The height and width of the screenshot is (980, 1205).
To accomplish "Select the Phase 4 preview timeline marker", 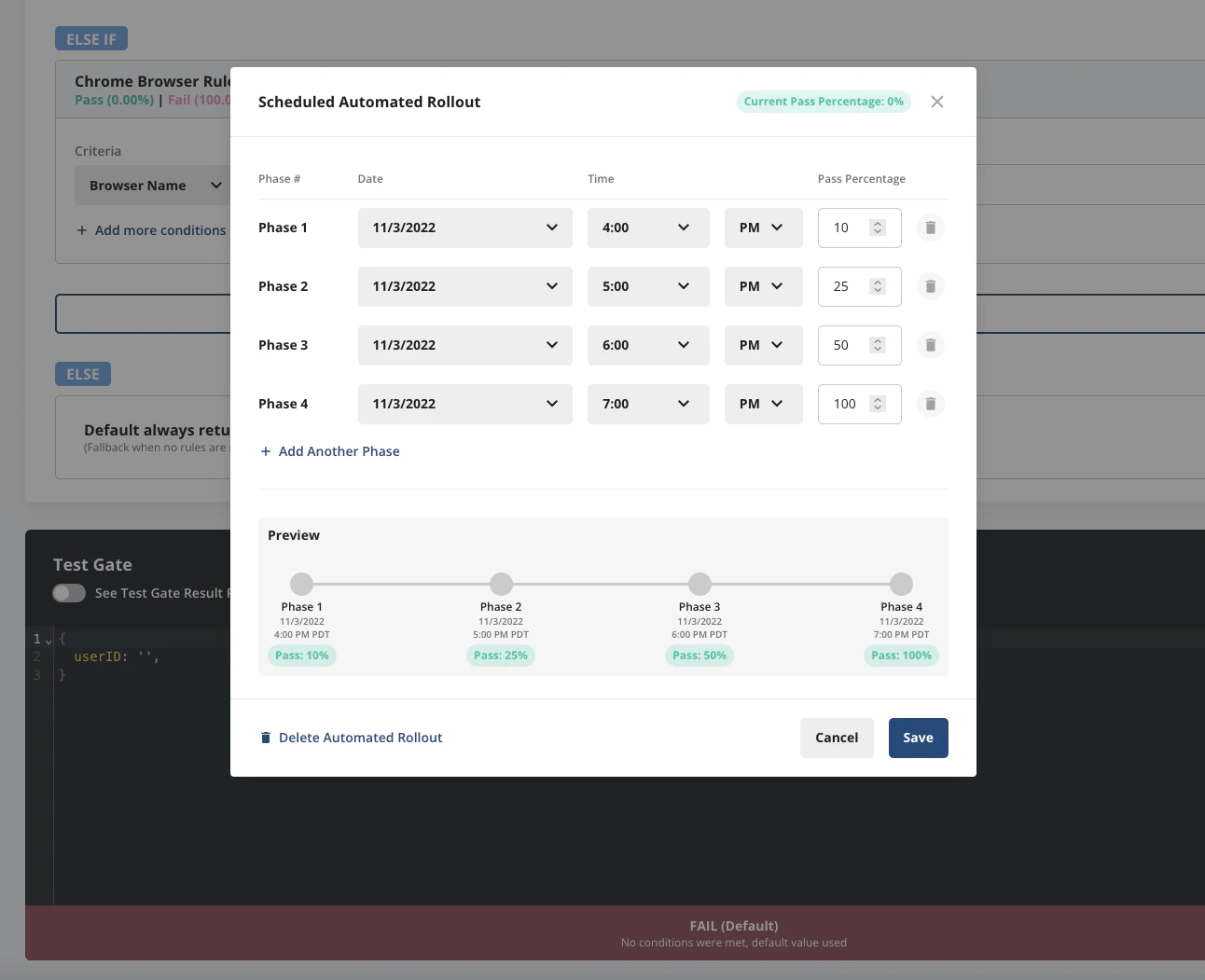I will [x=901, y=584].
